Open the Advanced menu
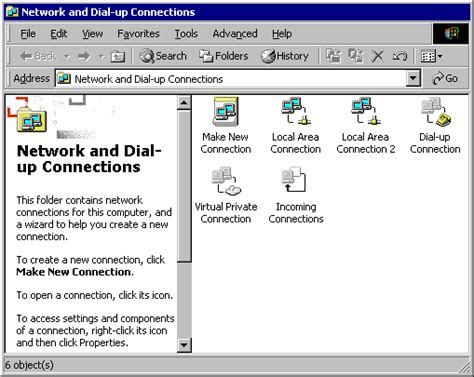 pos(235,34)
